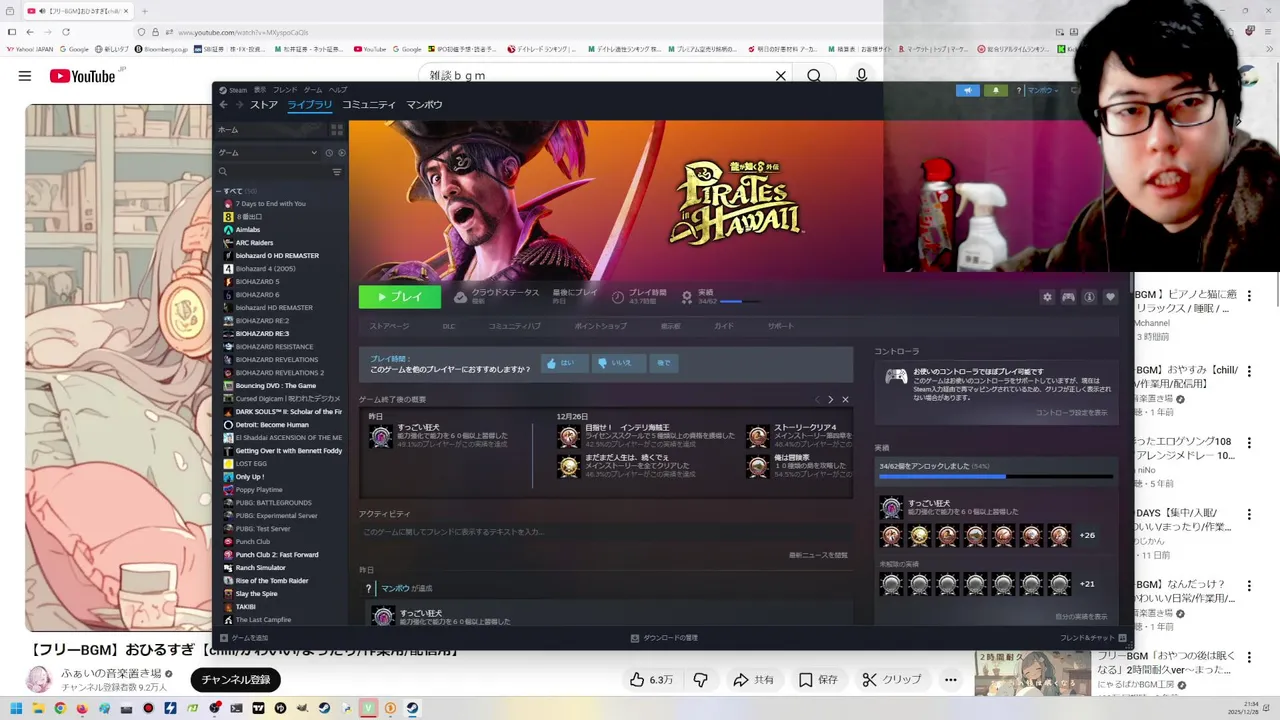
Task: Open フレンド&チャット panel
Action: point(1093,638)
